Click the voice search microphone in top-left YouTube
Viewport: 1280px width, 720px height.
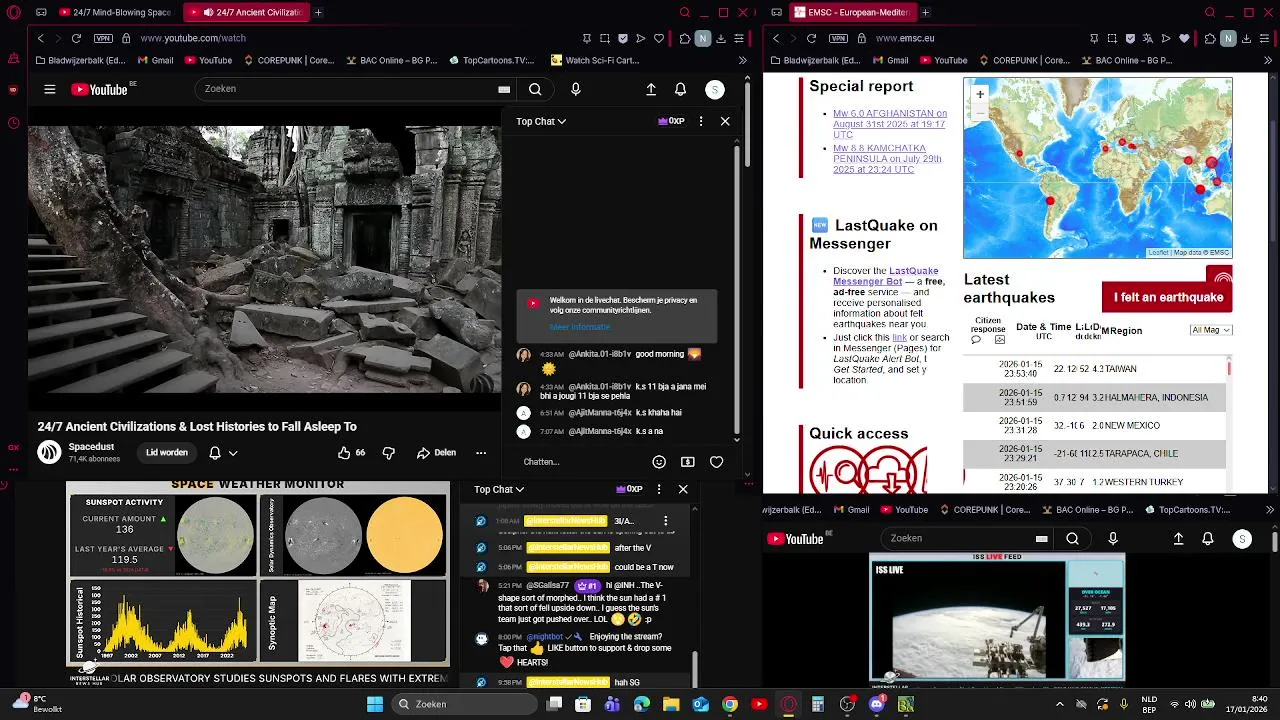575,89
